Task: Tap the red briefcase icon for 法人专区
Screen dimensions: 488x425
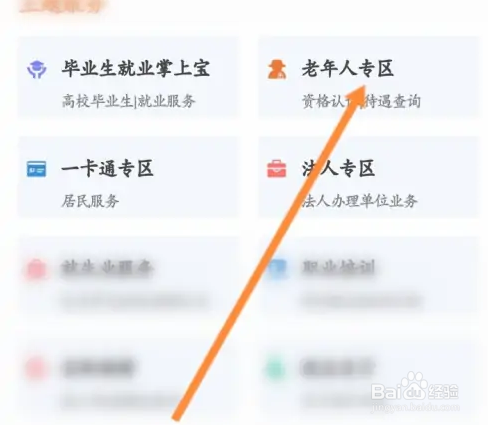Action: (277, 169)
